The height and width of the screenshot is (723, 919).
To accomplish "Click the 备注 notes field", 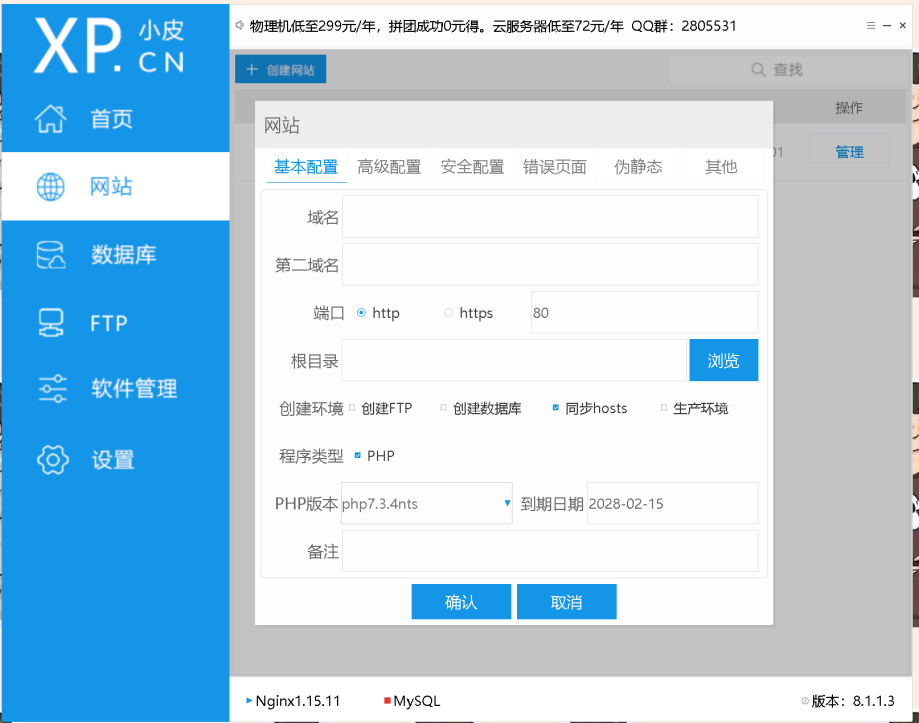I will pyautogui.click(x=550, y=551).
